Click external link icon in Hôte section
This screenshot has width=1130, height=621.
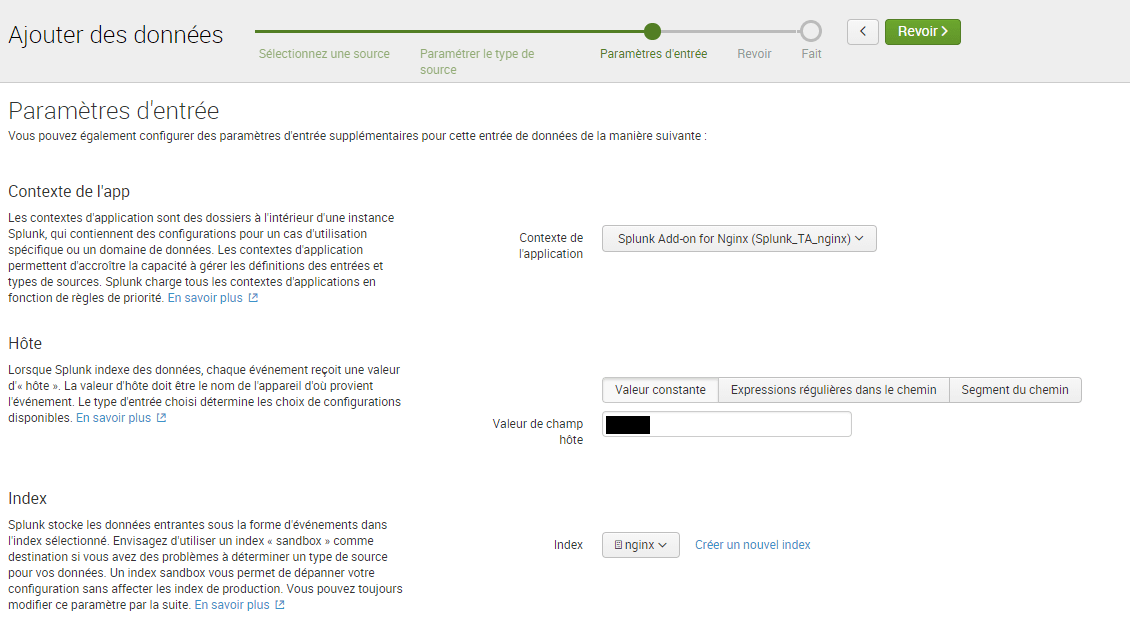point(161,418)
